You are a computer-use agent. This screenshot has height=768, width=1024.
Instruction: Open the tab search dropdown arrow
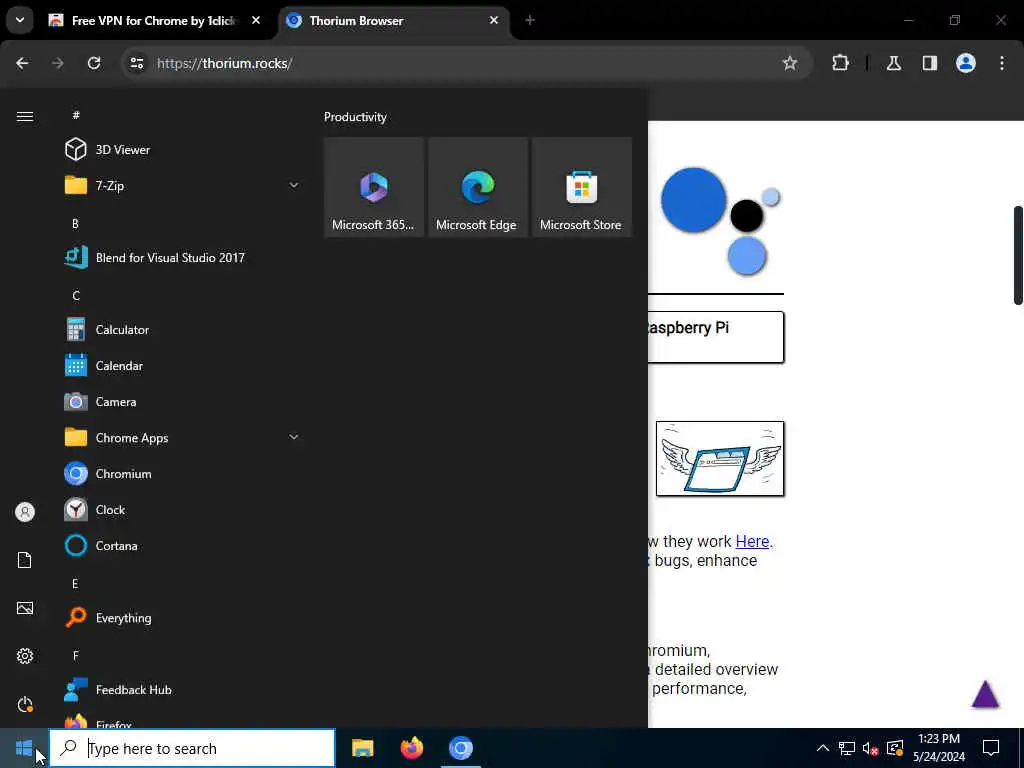(20, 20)
